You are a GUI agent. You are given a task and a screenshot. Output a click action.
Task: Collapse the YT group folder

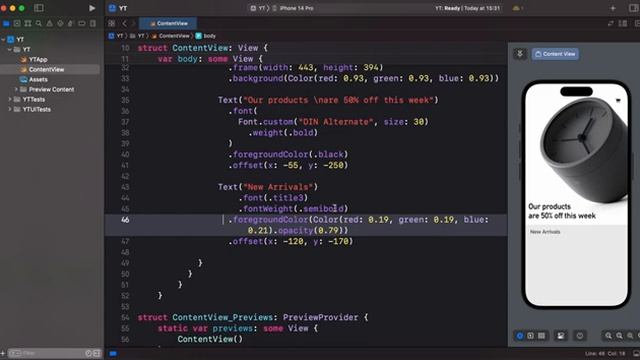tap(9, 49)
